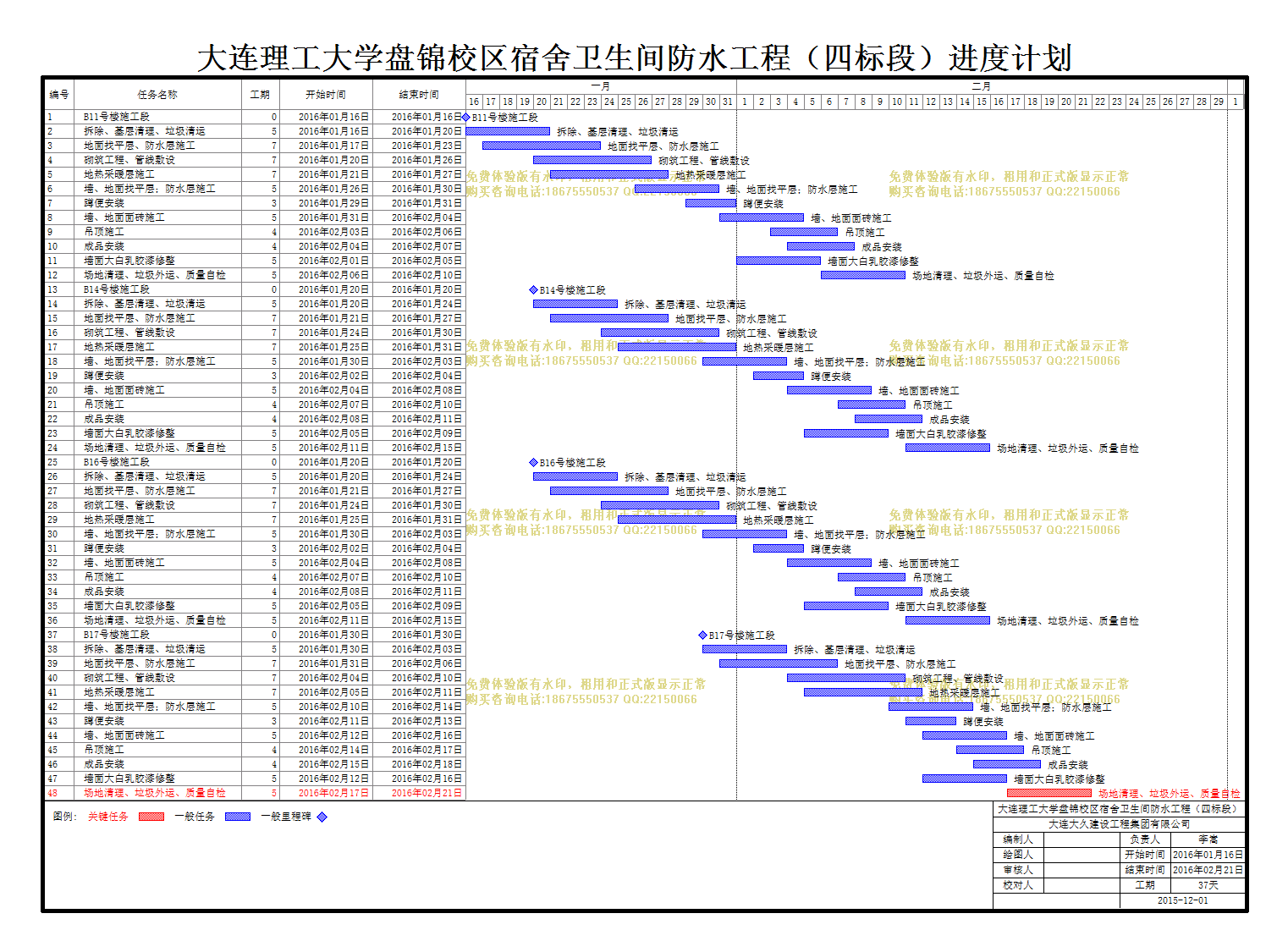
Task: Click day 16 under 一月 header
Action: 474,102
